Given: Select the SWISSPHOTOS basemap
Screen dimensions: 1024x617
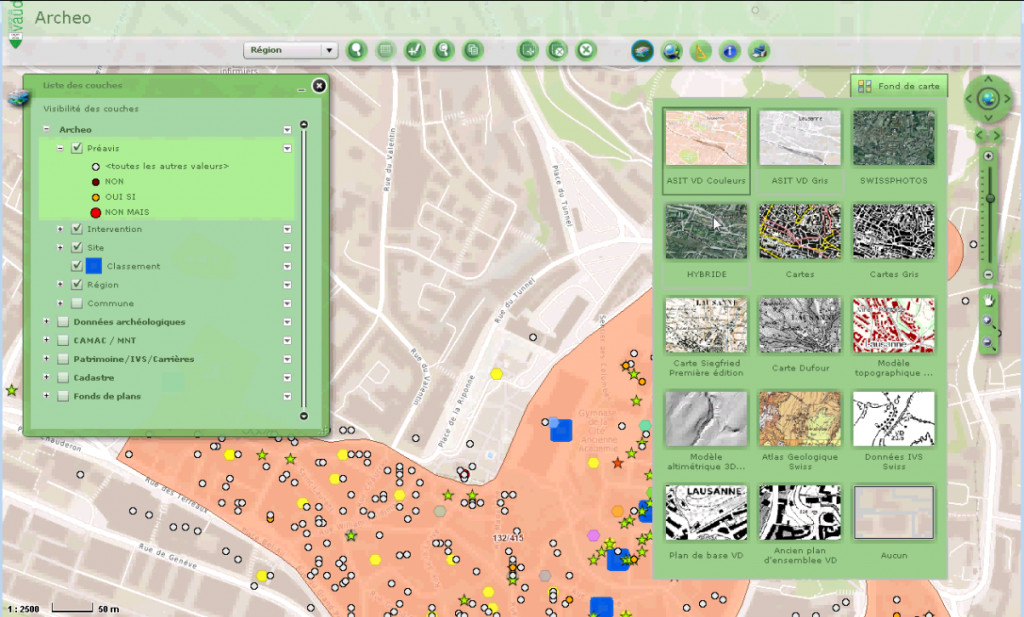Looking at the screenshot, I should [894, 150].
